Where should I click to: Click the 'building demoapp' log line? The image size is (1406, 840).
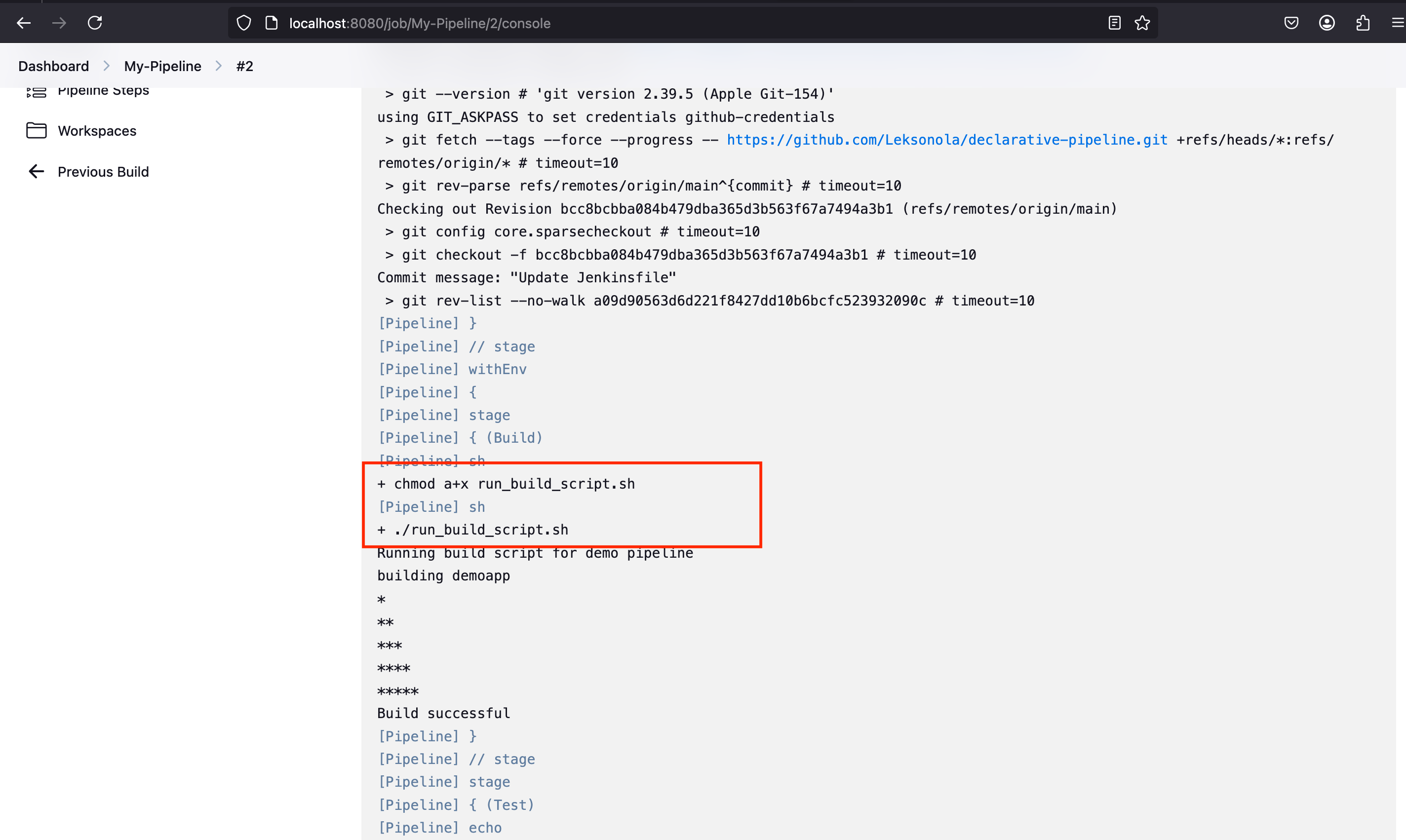pyautogui.click(x=444, y=575)
